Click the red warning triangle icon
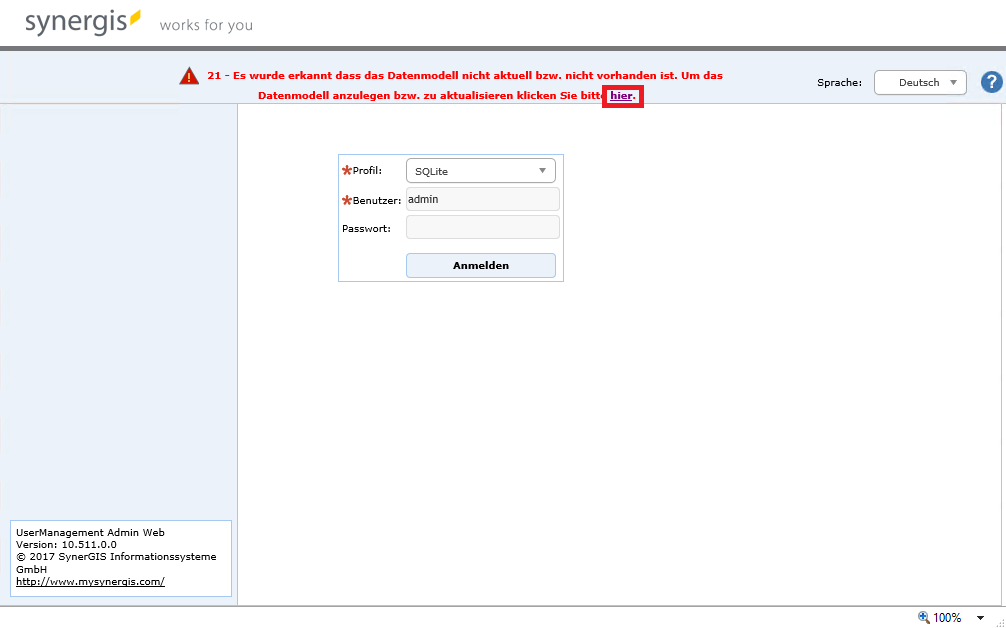Screen dimensions: 1006x628 [x=189, y=75]
